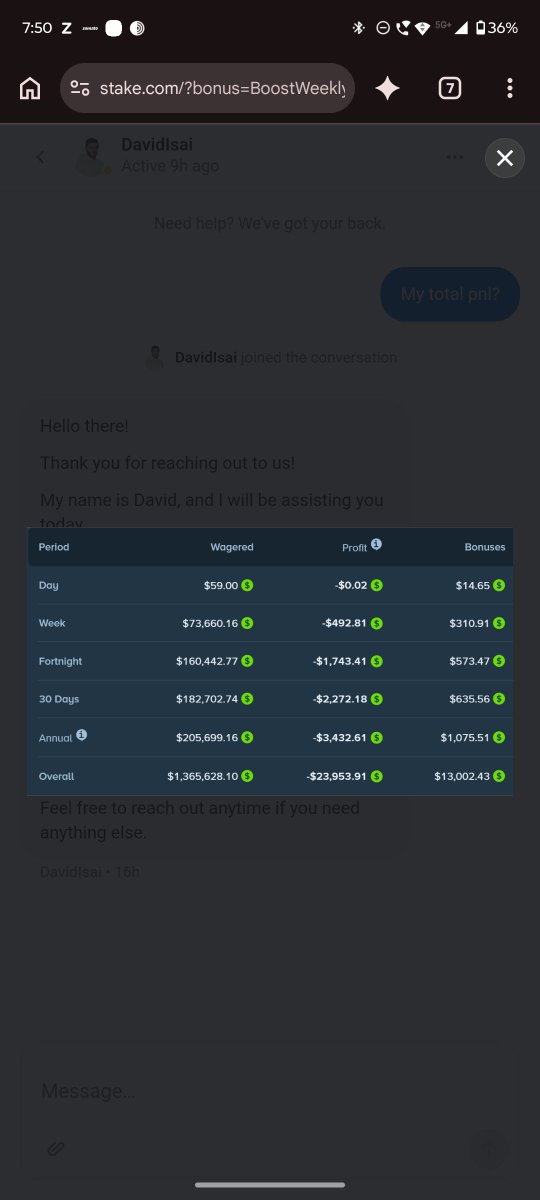
Task: Tap the Annual bonuses value $1,075.51
Action: [465, 738]
